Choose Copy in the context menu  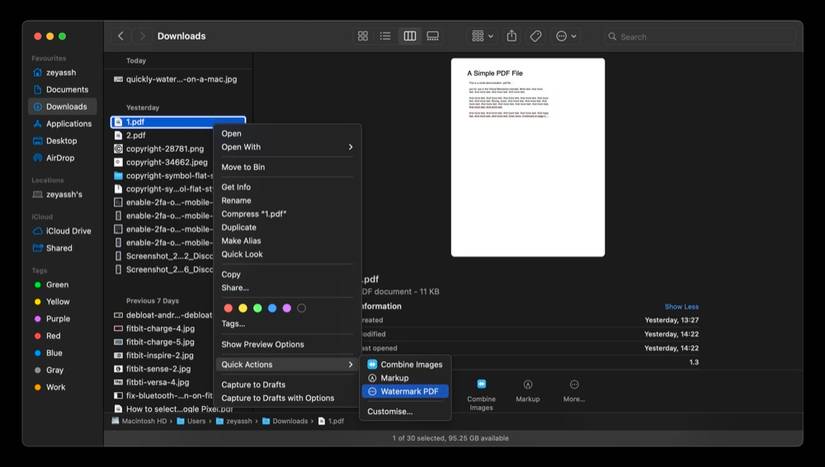click(x=287, y=275)
